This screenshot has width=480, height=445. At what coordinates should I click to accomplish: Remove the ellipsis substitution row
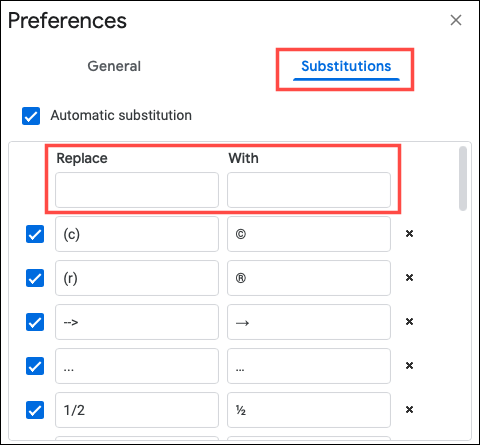click(409, 366)
